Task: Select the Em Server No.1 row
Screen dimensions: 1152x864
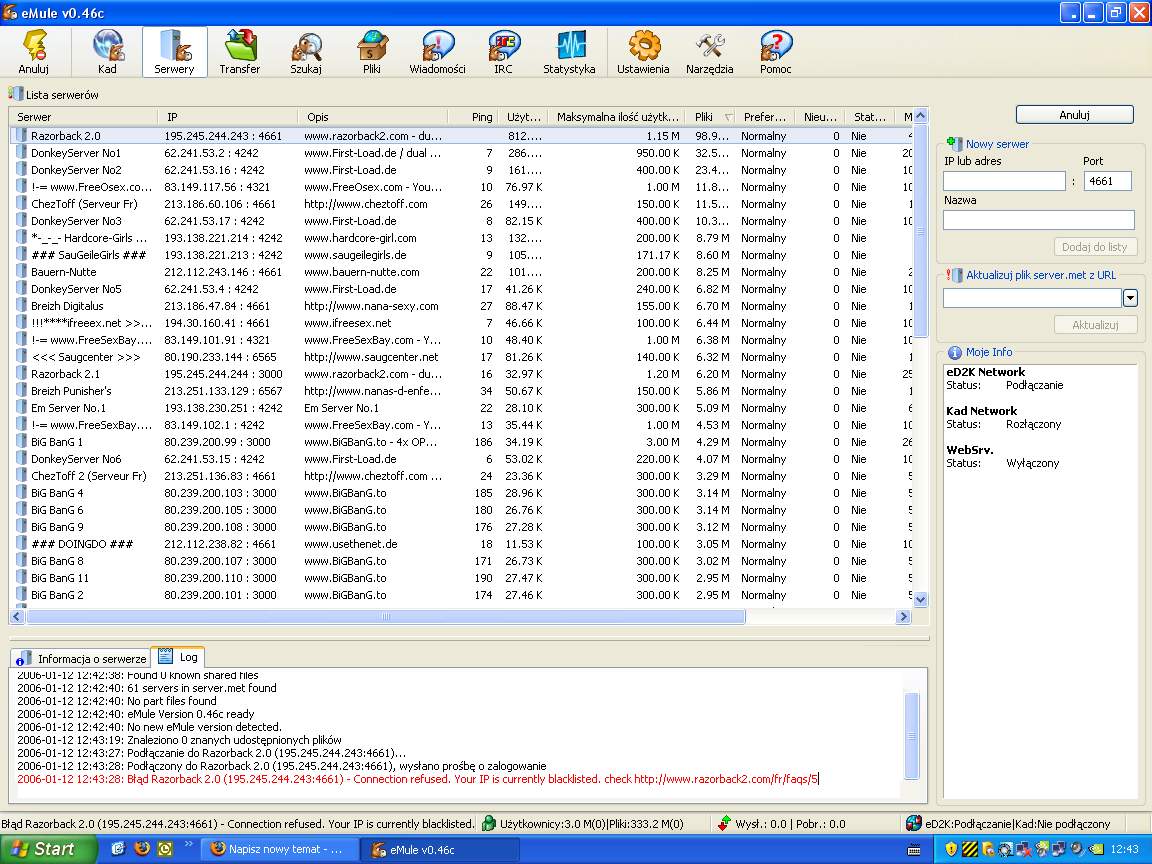Action: (x=460, y=408)
